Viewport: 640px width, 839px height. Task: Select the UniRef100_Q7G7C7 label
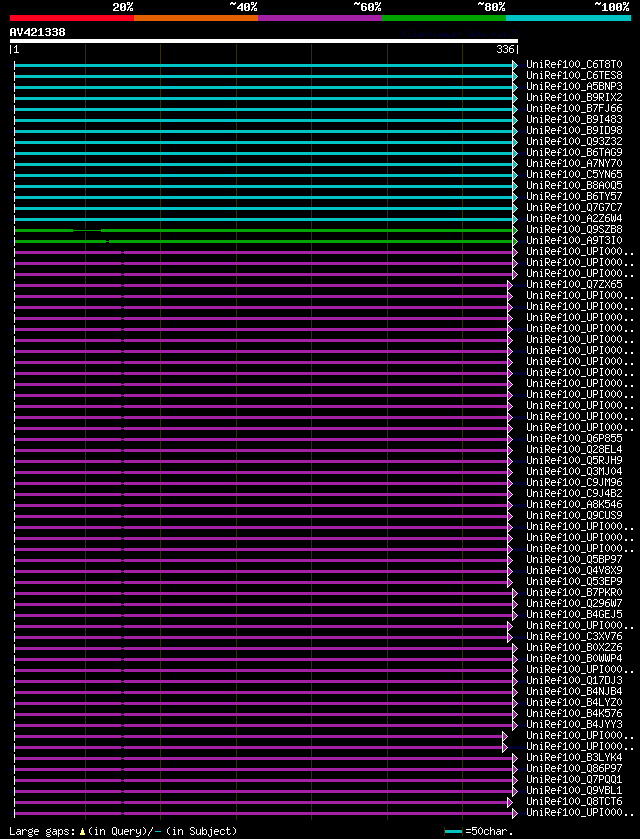(574, 208)
